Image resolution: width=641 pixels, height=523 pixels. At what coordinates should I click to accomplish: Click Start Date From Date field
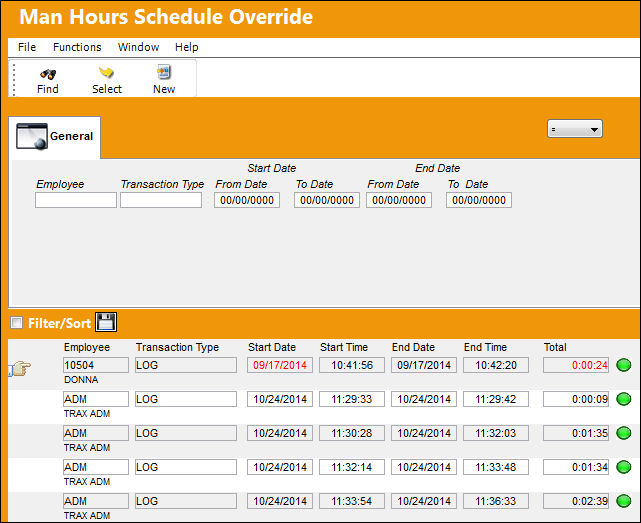[x=247, y=200]
